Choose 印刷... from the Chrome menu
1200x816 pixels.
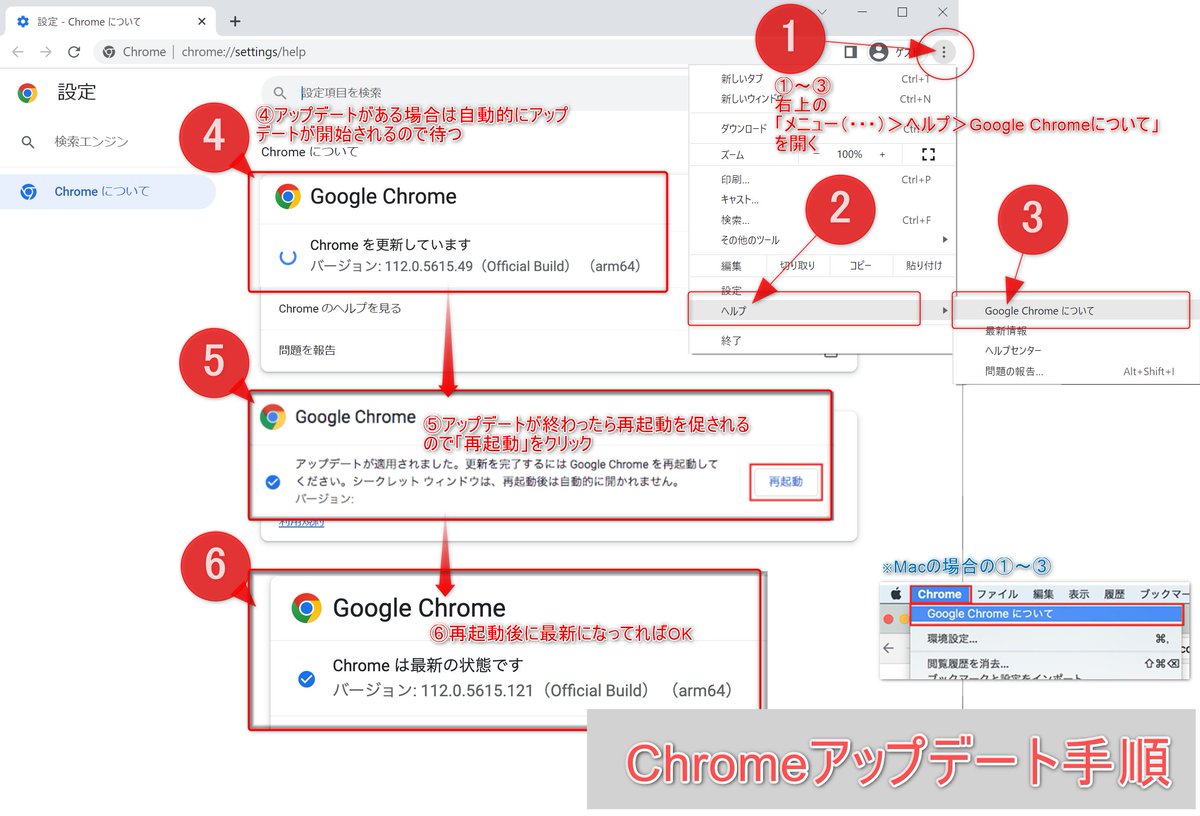coord(823,180)
